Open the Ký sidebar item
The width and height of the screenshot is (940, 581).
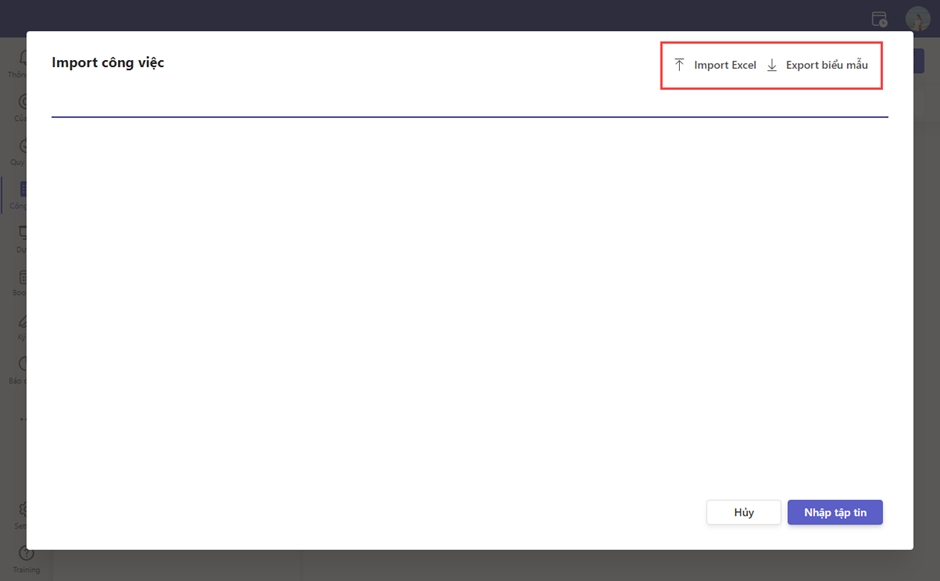(x=22, y=324)
